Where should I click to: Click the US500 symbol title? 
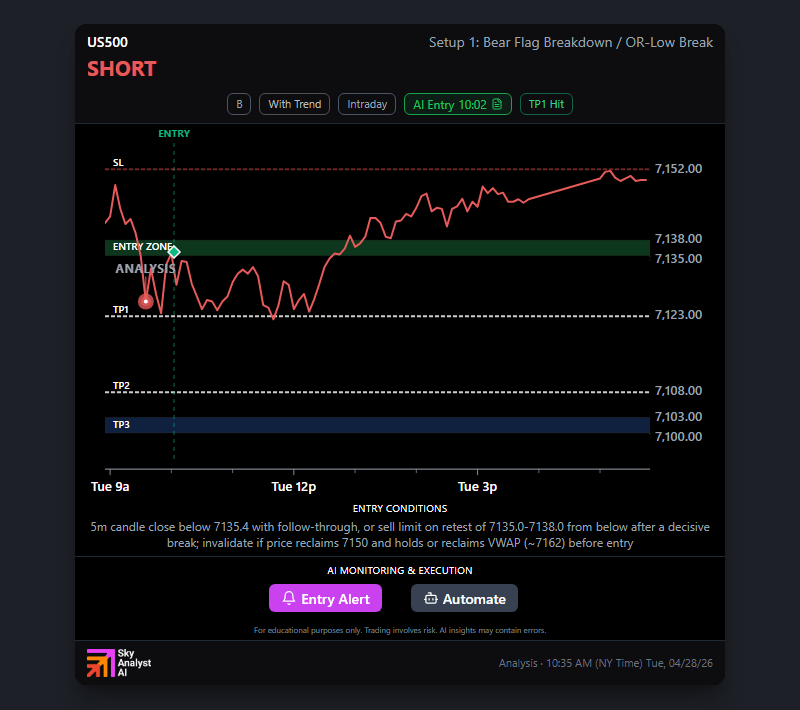(108, 42)
